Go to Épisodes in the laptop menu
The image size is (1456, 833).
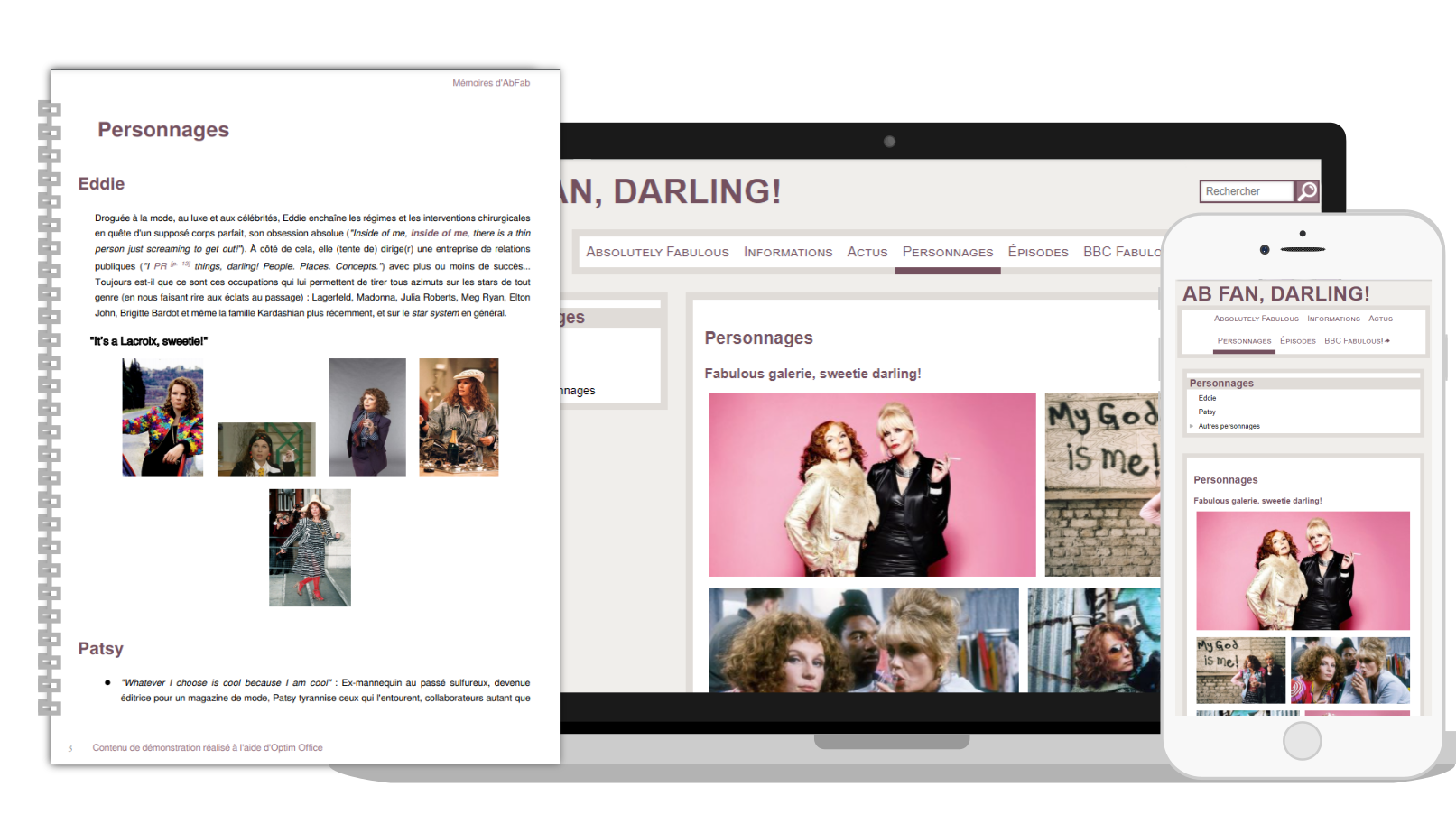tap(1038, 252)
